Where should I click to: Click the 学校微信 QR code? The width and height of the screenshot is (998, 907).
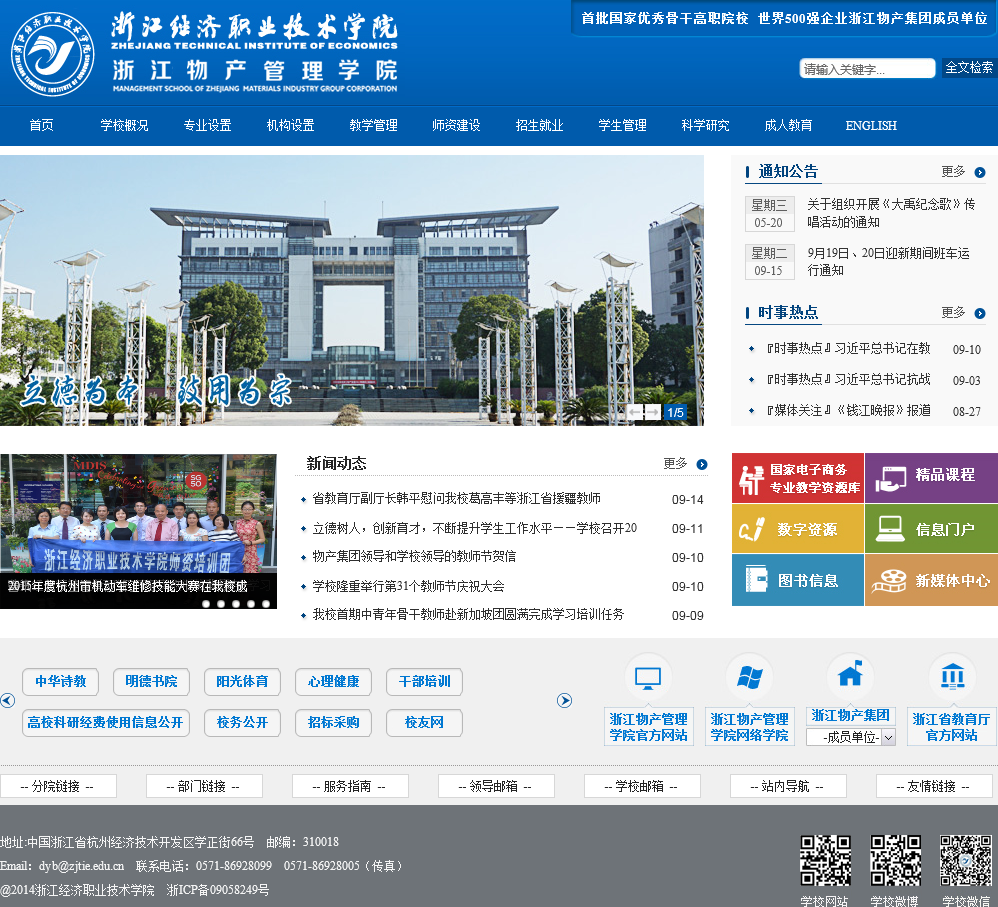(966, 861)
